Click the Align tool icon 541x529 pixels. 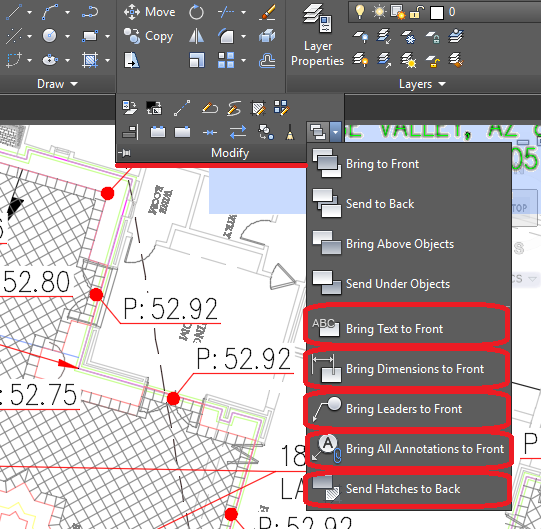click(130, 132)
